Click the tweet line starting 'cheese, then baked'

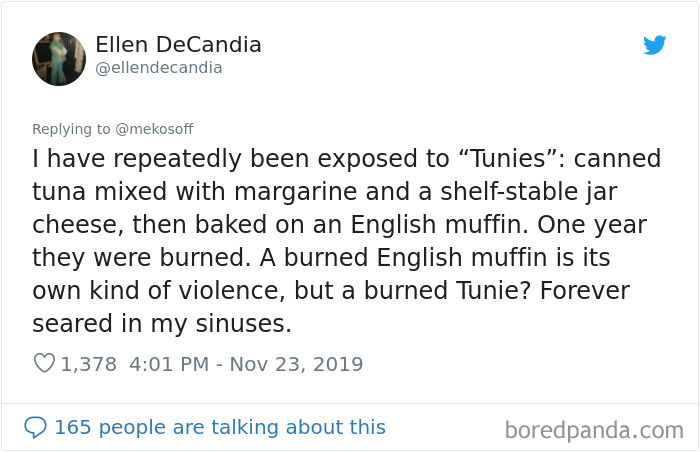[339, 225]
